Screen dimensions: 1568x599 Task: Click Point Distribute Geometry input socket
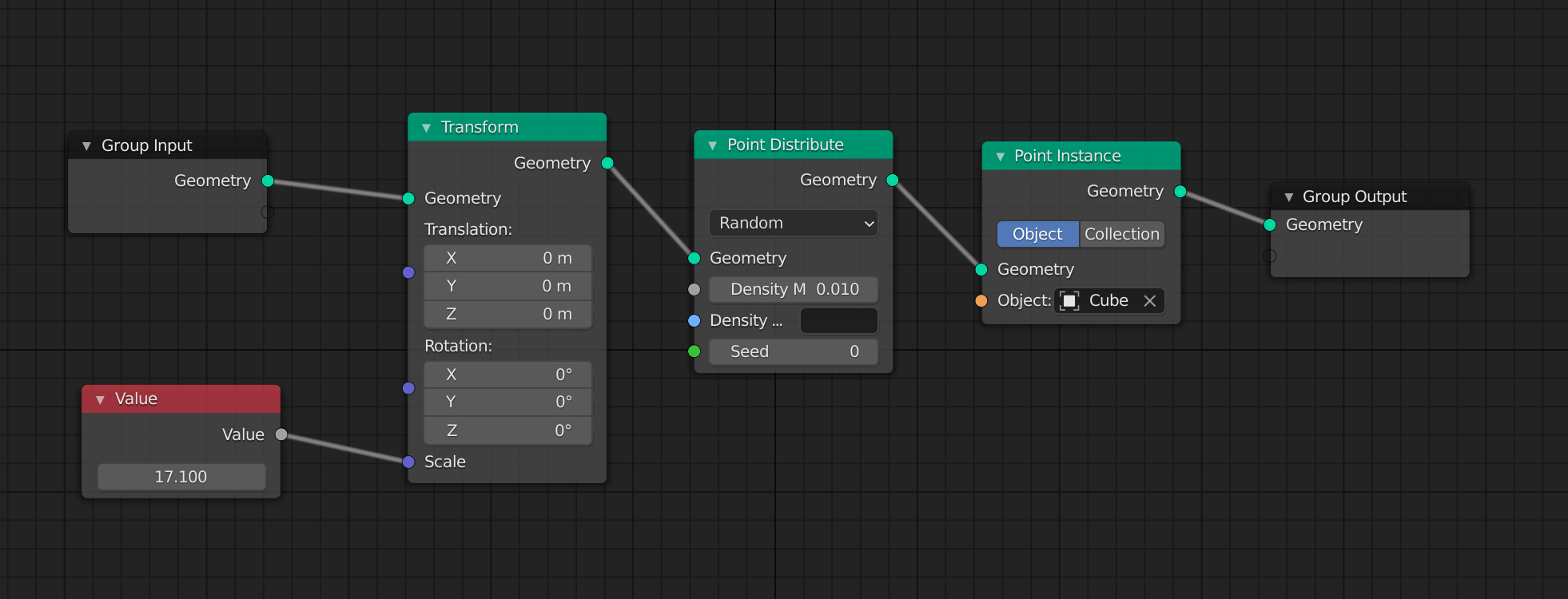pos(694,258)
